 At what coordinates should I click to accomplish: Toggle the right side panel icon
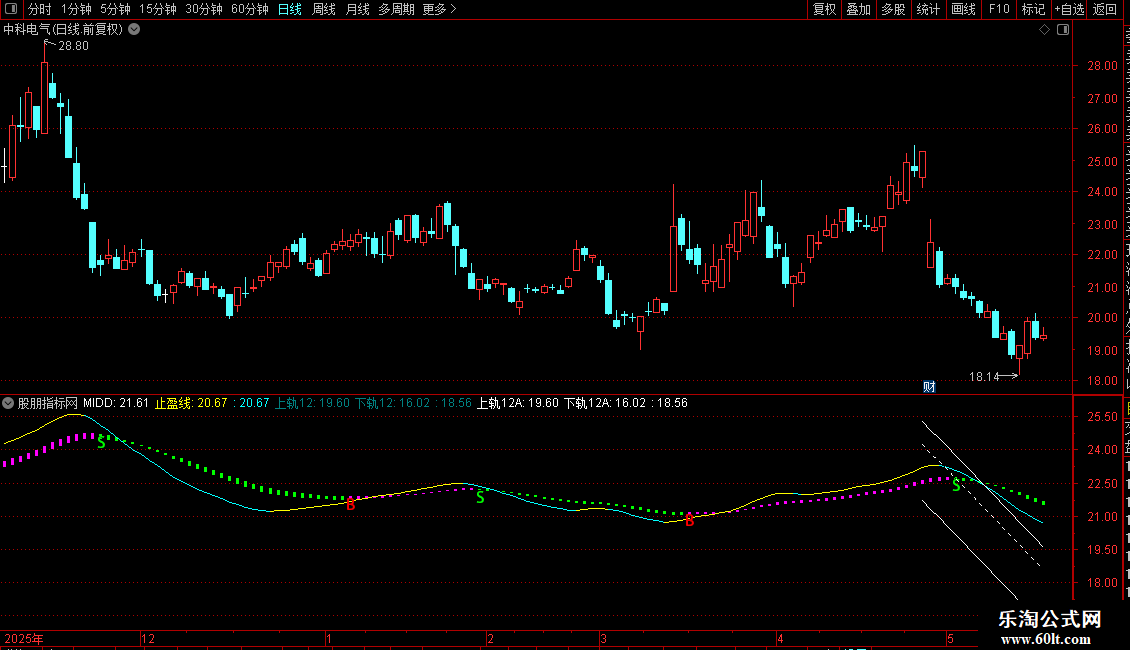pos(1063,30)
